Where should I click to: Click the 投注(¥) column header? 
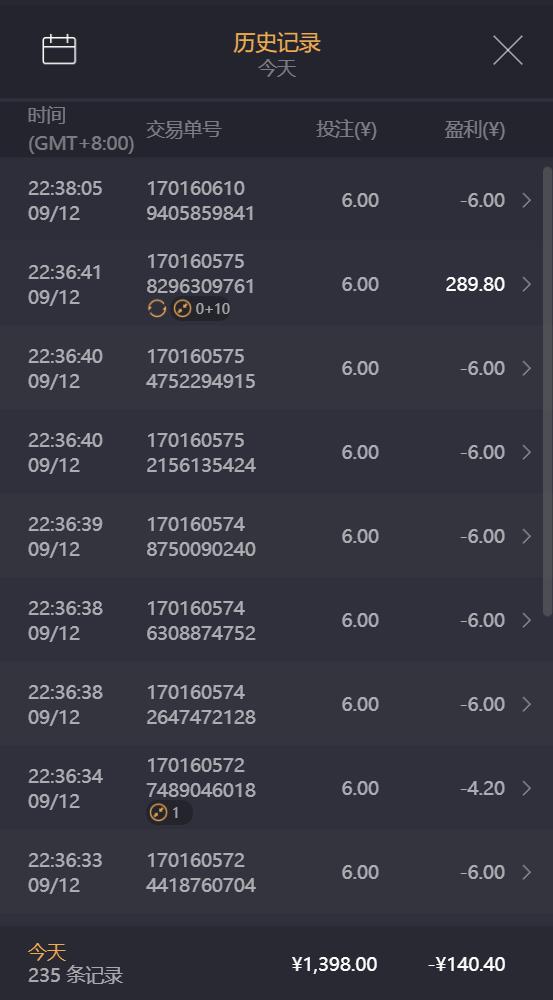point(346,129)
